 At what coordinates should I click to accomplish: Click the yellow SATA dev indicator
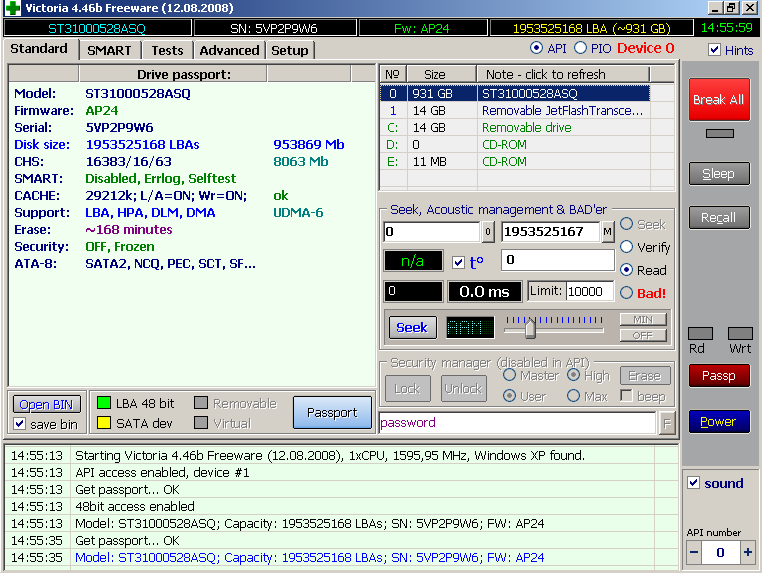click(103, 423)
